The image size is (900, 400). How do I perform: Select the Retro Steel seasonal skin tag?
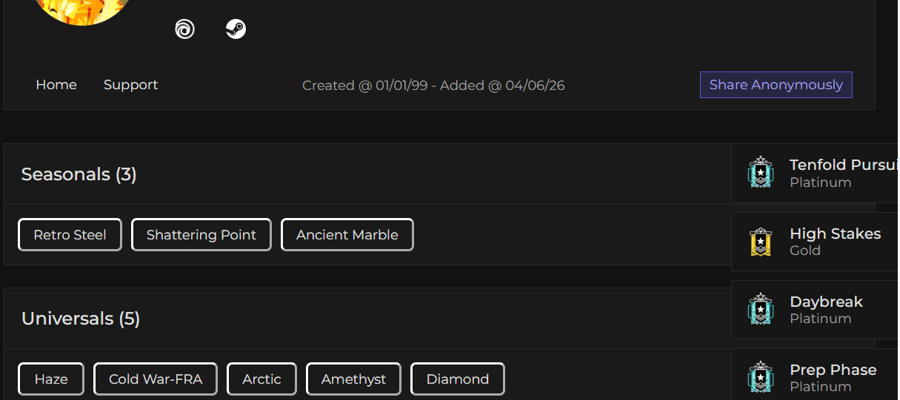click(70, 235)
